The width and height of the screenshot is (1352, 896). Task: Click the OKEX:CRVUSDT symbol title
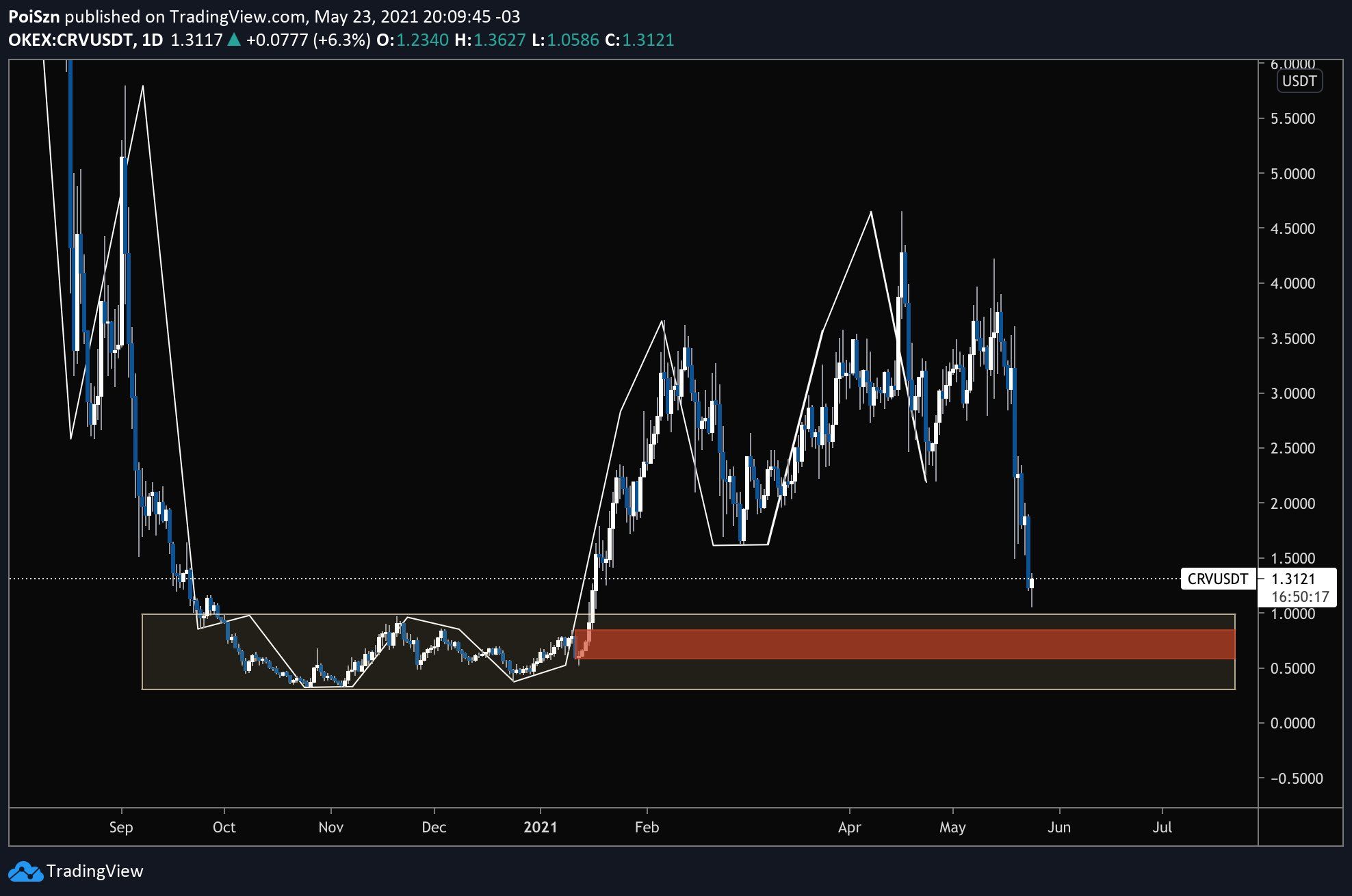coord(70,40)
